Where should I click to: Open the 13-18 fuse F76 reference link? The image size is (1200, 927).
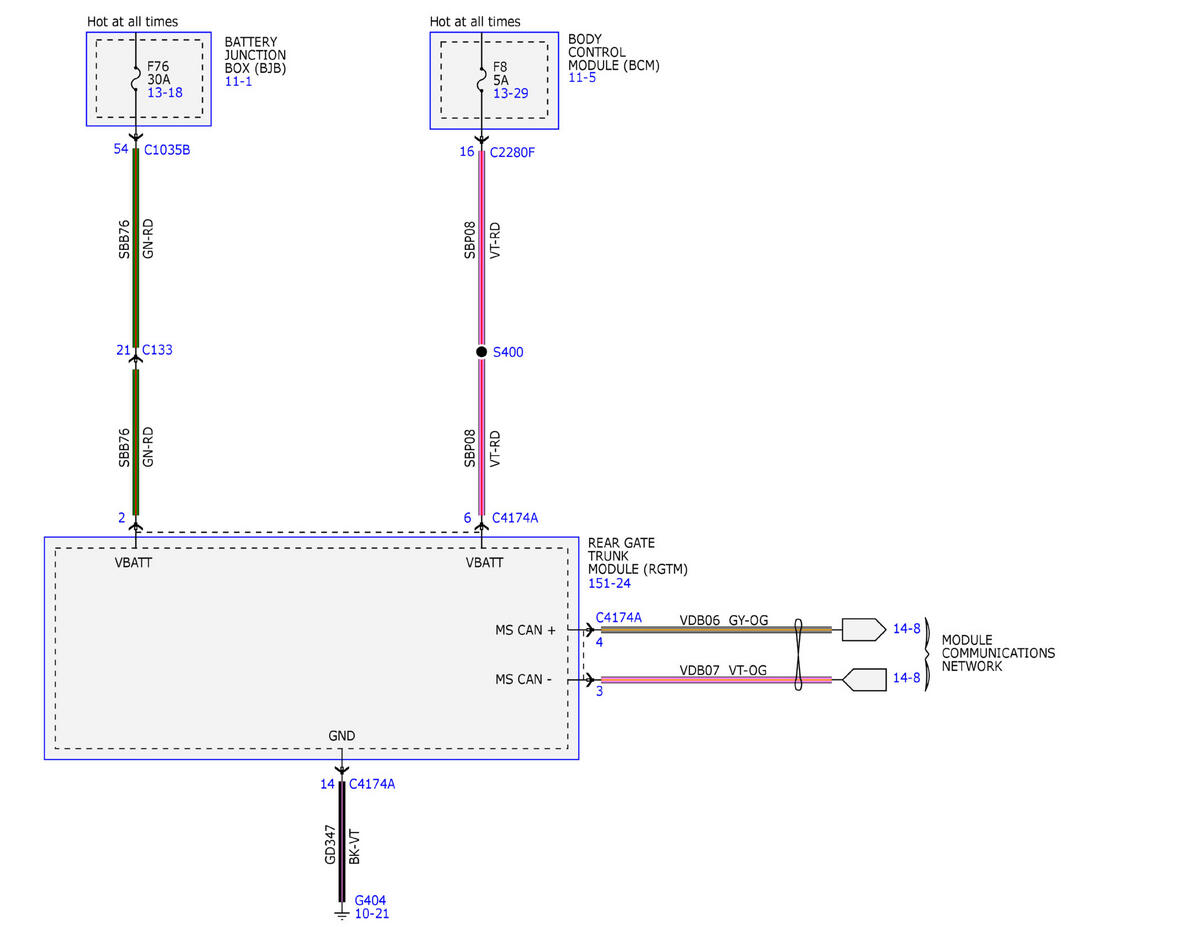click(164, 93)
